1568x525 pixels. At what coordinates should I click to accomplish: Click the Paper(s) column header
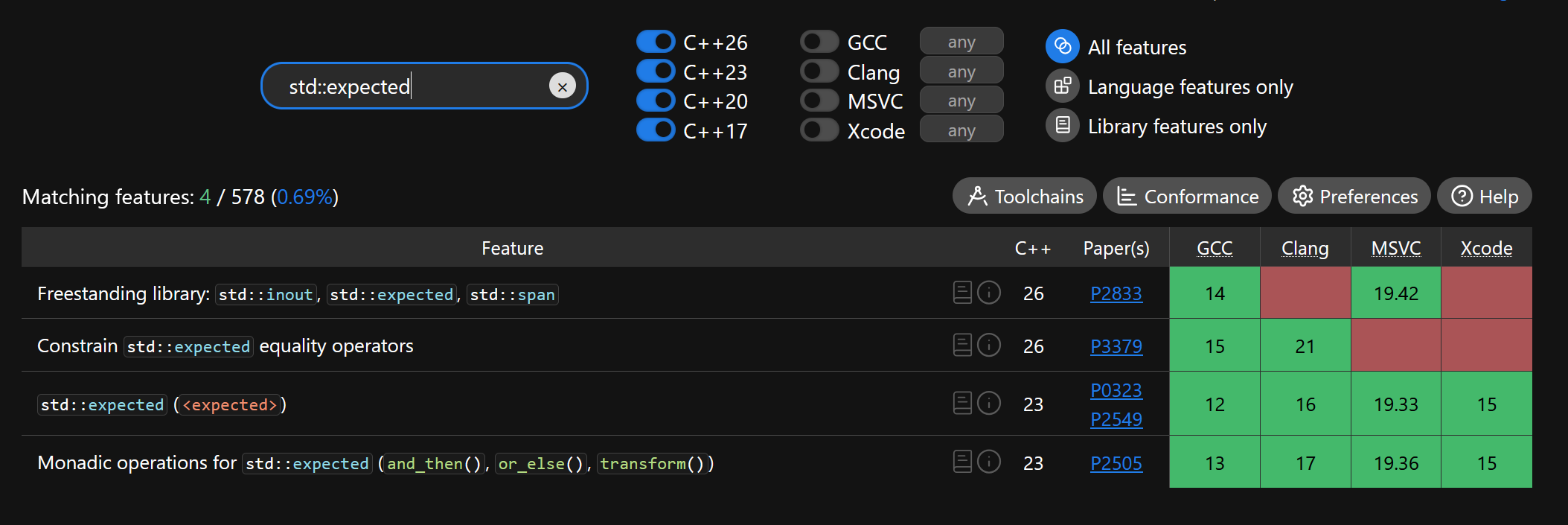coord(1116,248)
